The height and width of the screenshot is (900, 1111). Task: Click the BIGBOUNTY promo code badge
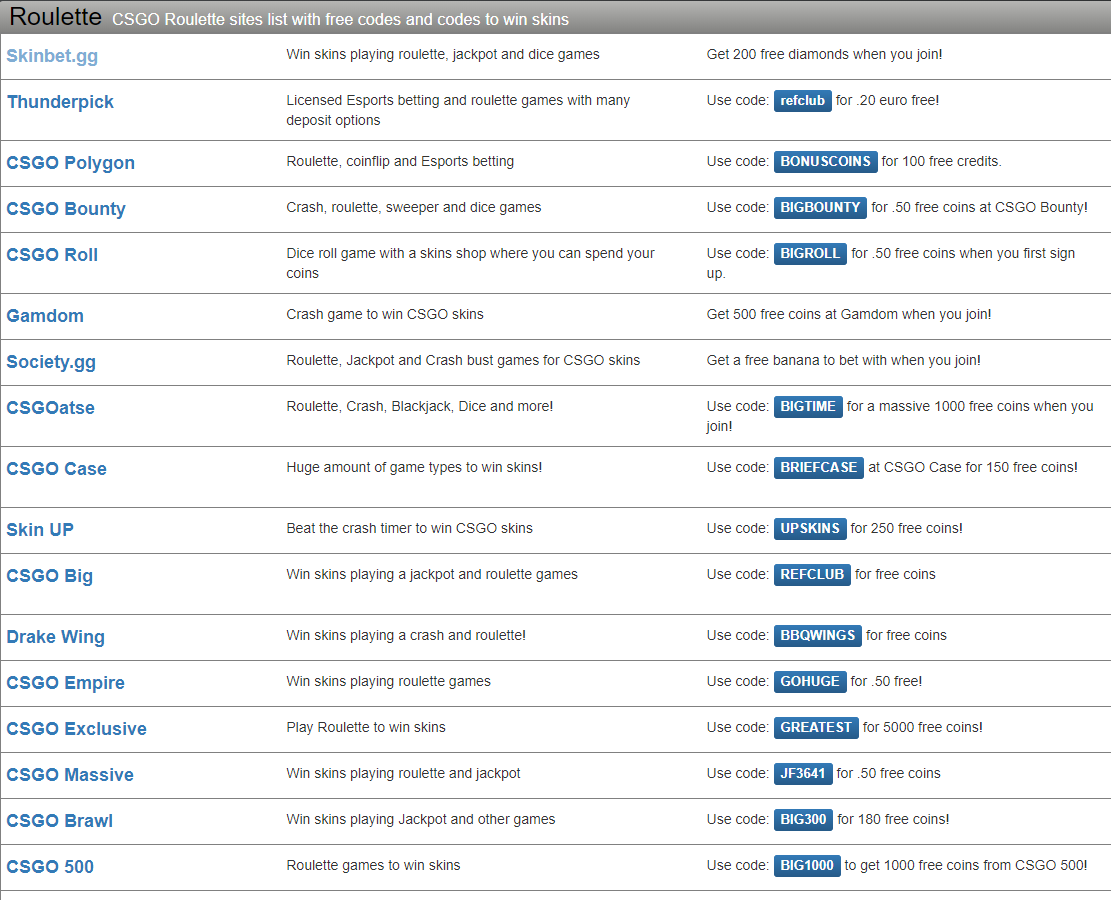820,208
